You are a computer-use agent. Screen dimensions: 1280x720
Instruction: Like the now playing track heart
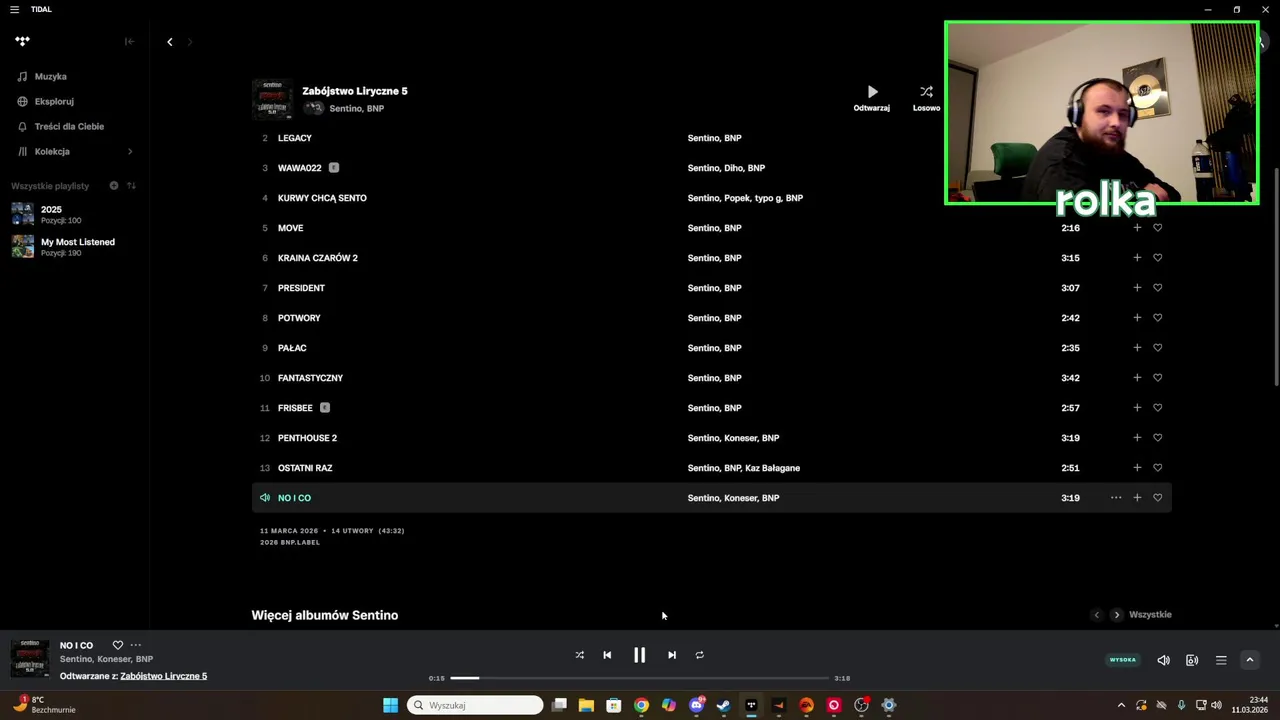[117, 645]
